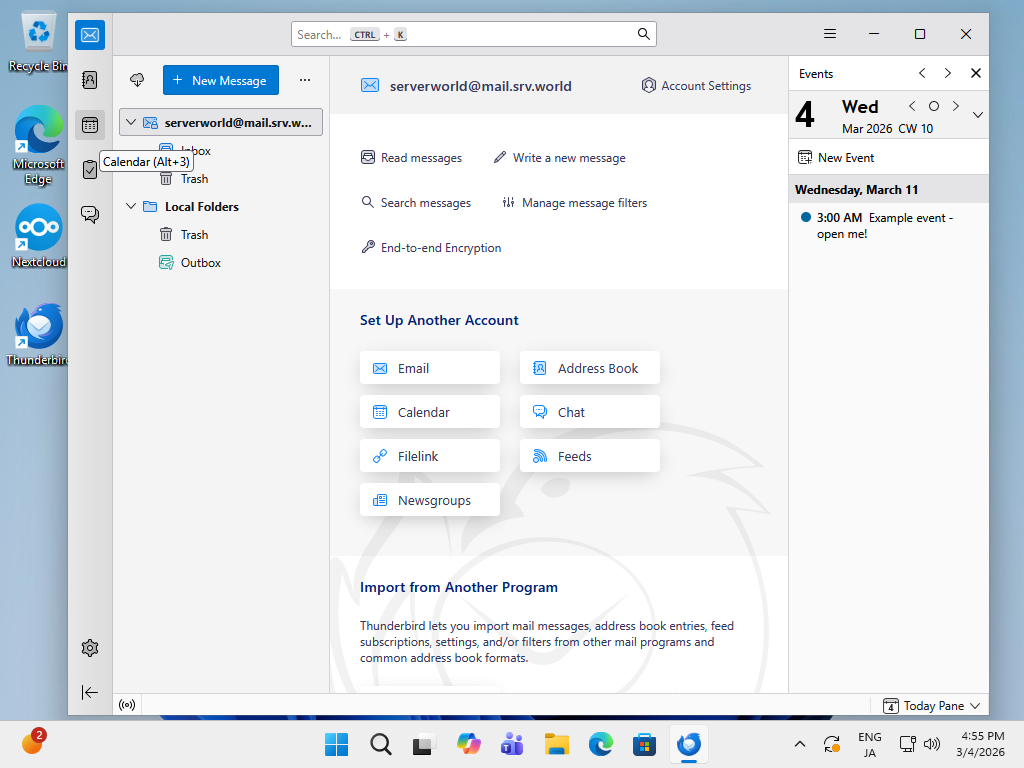
Task: Show hidden system tray icons
Action: coord(800,744)
